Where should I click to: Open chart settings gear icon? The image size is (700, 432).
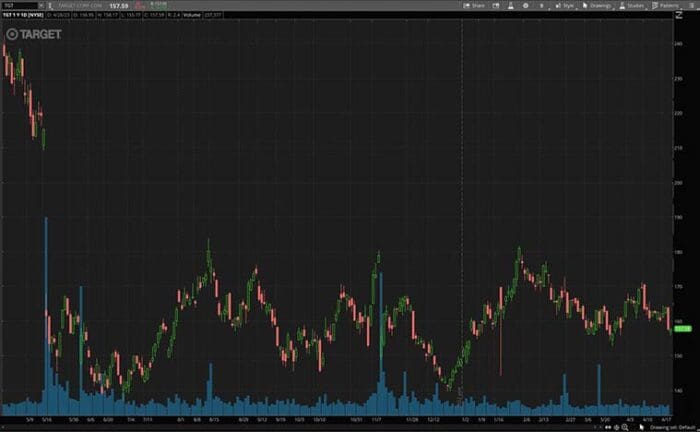(x=525, y=6)
